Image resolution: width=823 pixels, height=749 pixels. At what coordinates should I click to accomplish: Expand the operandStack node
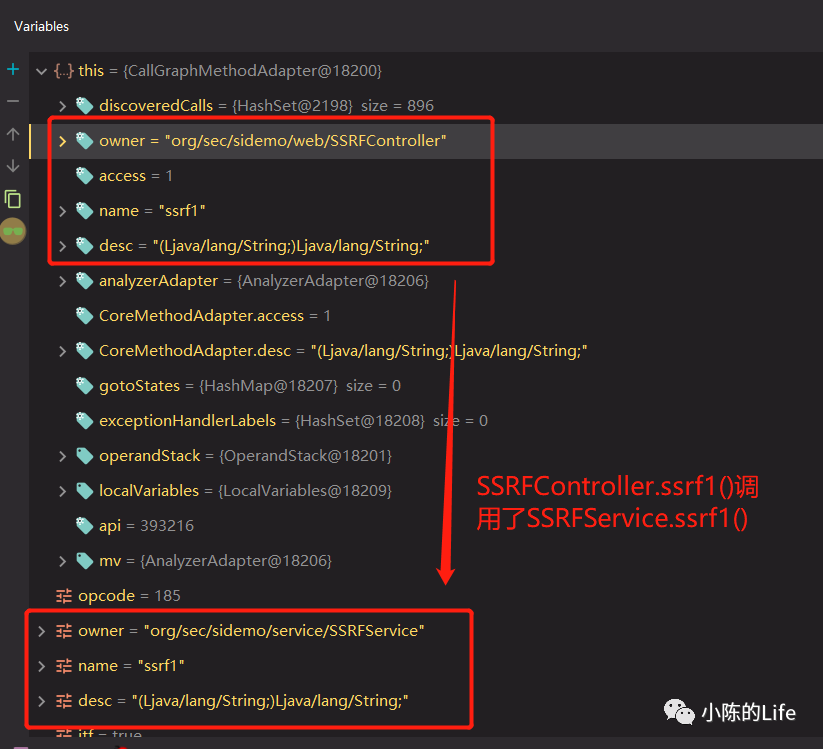click(62, 456)
